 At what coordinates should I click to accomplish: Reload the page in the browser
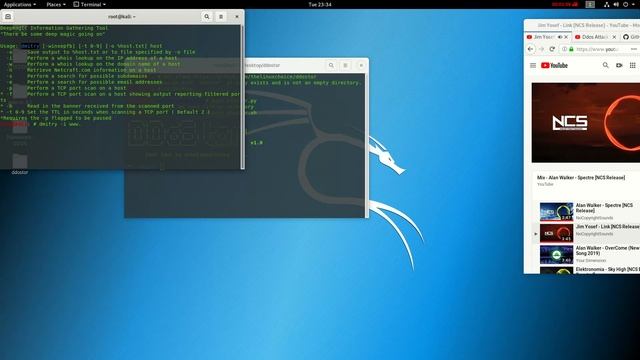(x=552, y=49)
